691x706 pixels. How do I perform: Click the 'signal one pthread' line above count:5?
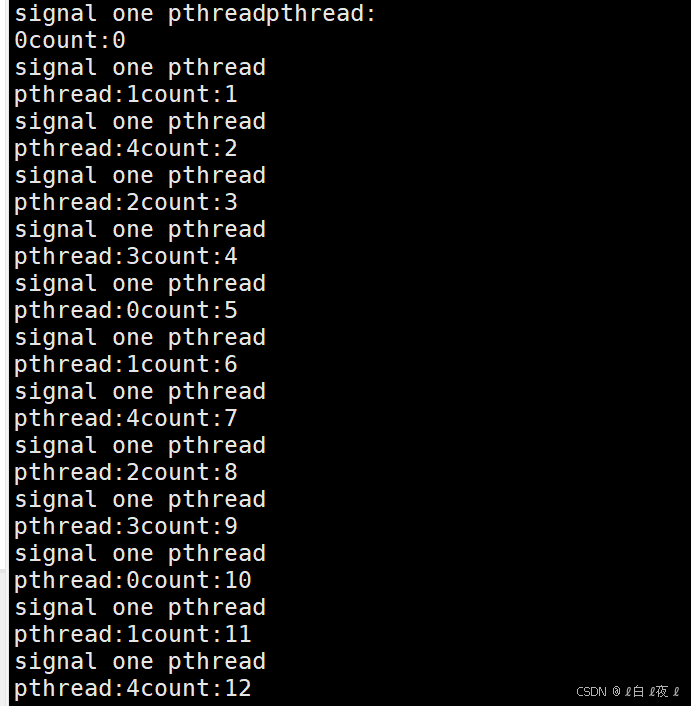tap(140, 285)
